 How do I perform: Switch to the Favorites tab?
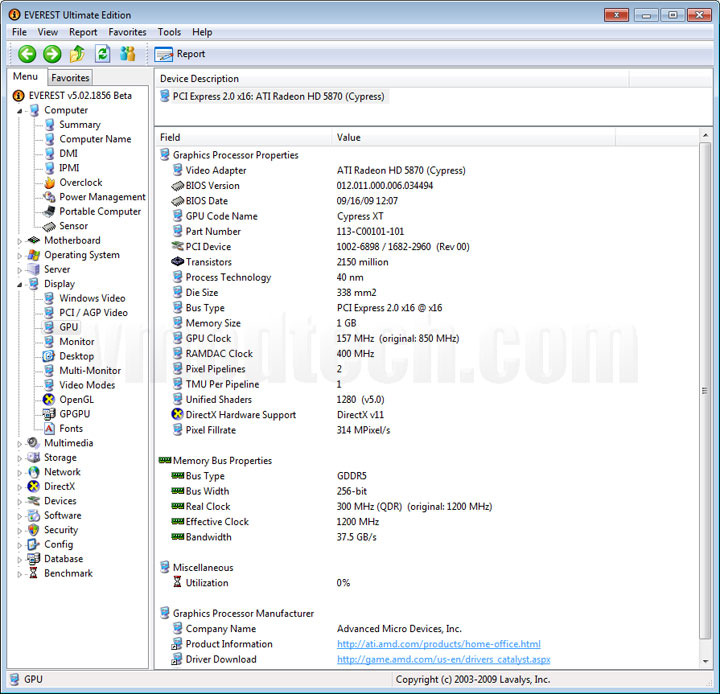click(x=70, y=78)
